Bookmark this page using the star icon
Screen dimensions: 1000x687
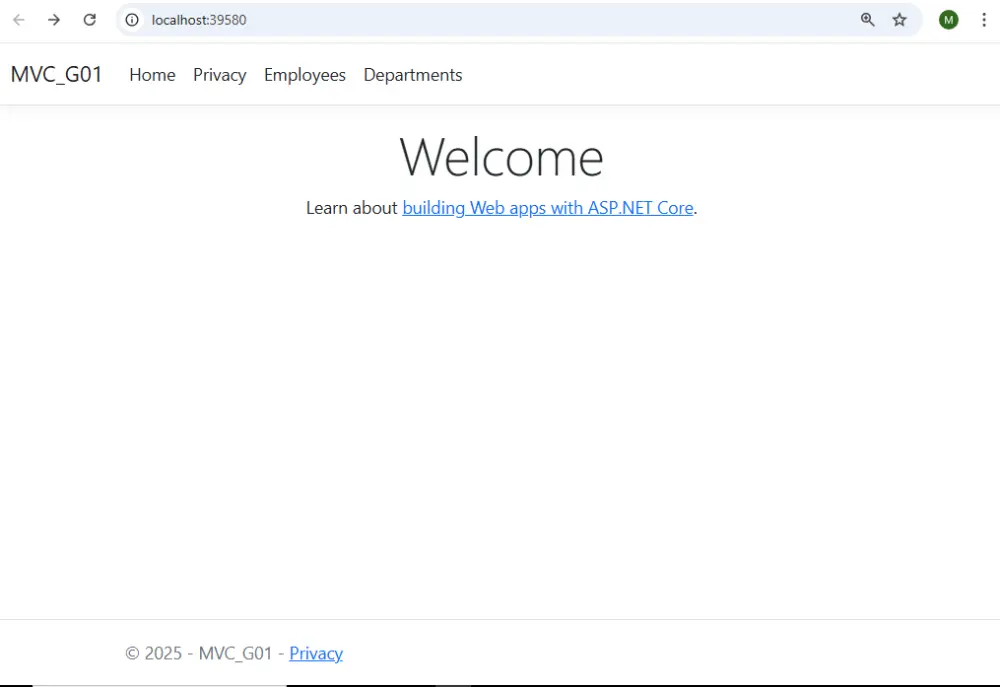click(899, 19)
